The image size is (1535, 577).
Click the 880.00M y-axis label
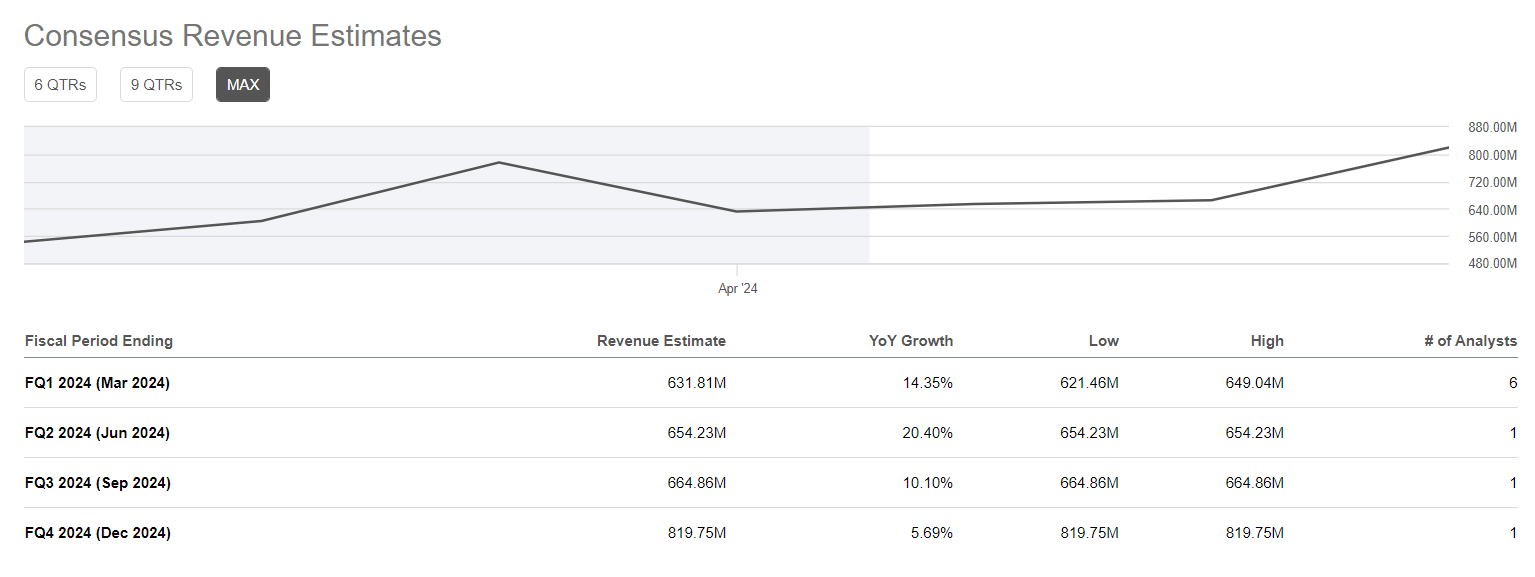(x=1491, y=127)
